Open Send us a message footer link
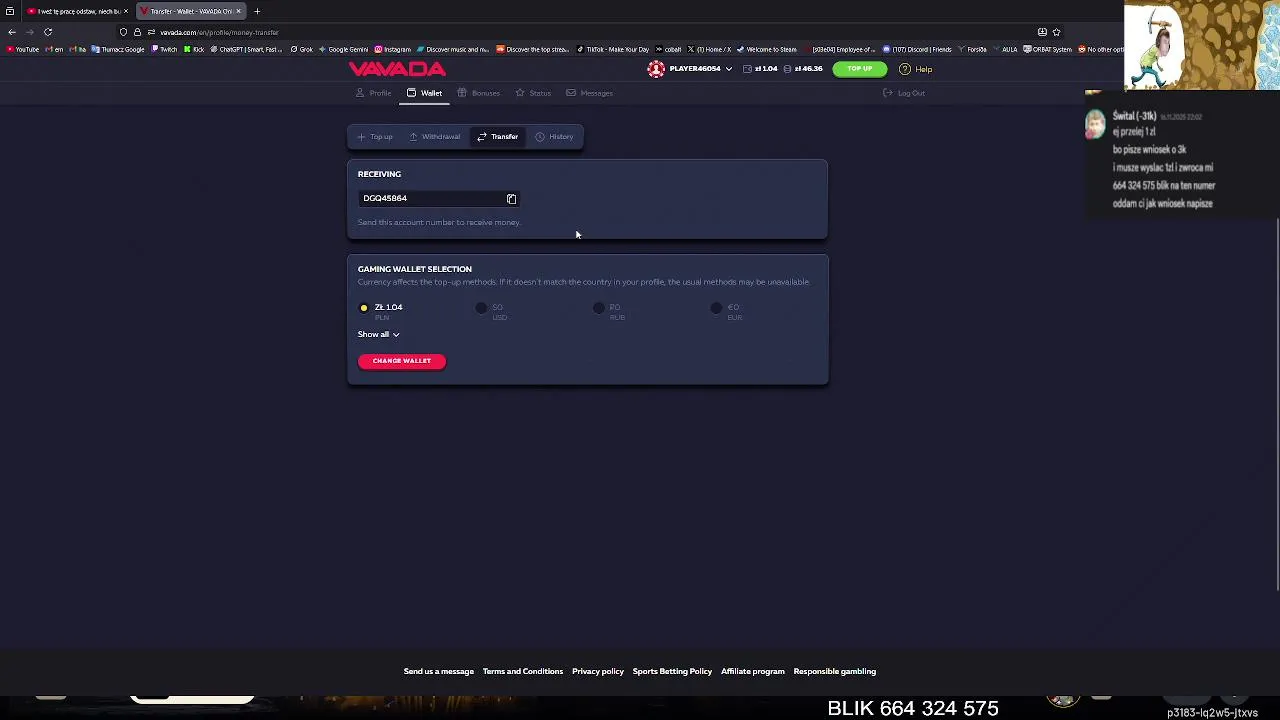The image size is (1280, 720). click(439, 671)
